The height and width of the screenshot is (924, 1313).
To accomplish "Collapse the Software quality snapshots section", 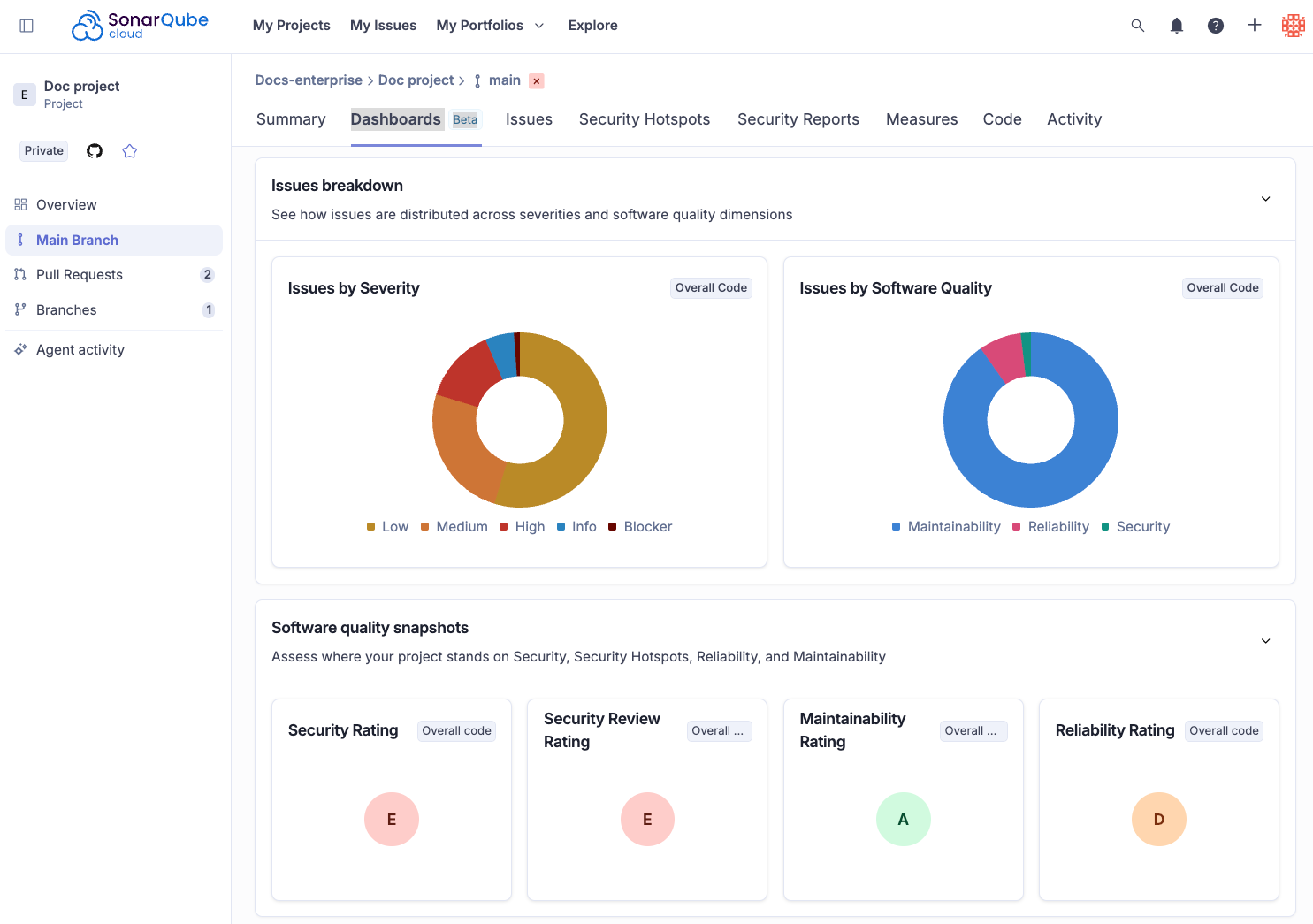I will pos(1265,641).
